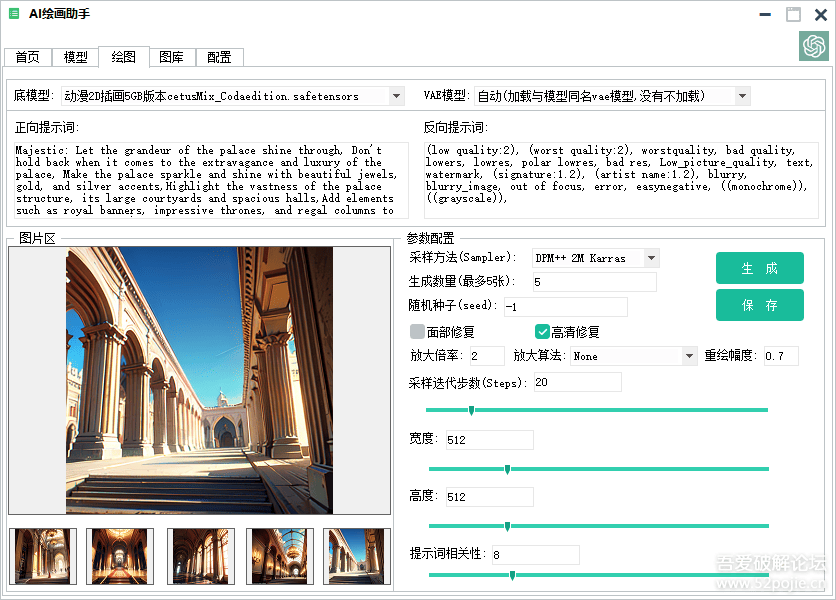Click the 高度 field showing 512

point(489,497)
